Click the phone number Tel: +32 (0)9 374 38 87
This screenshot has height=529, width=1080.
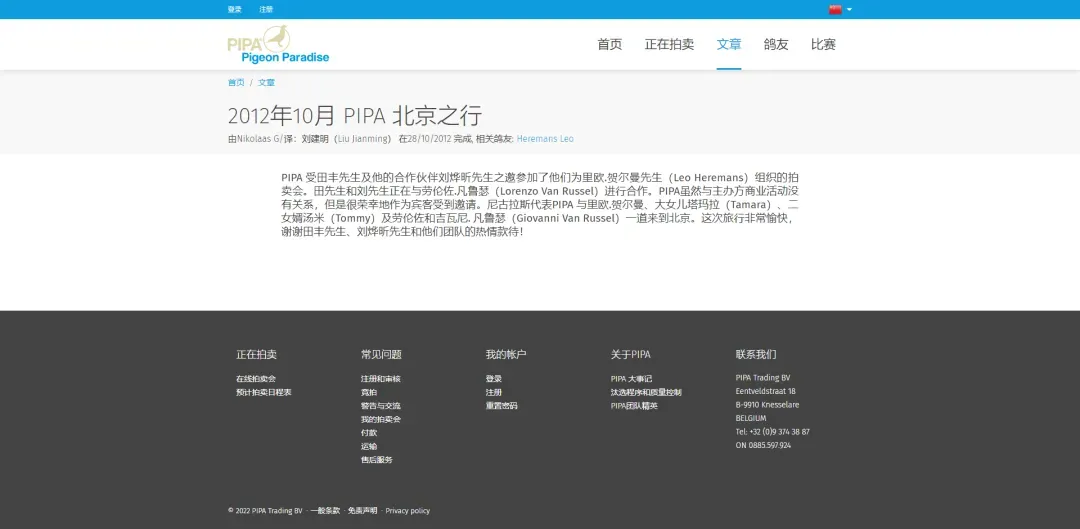773,432
